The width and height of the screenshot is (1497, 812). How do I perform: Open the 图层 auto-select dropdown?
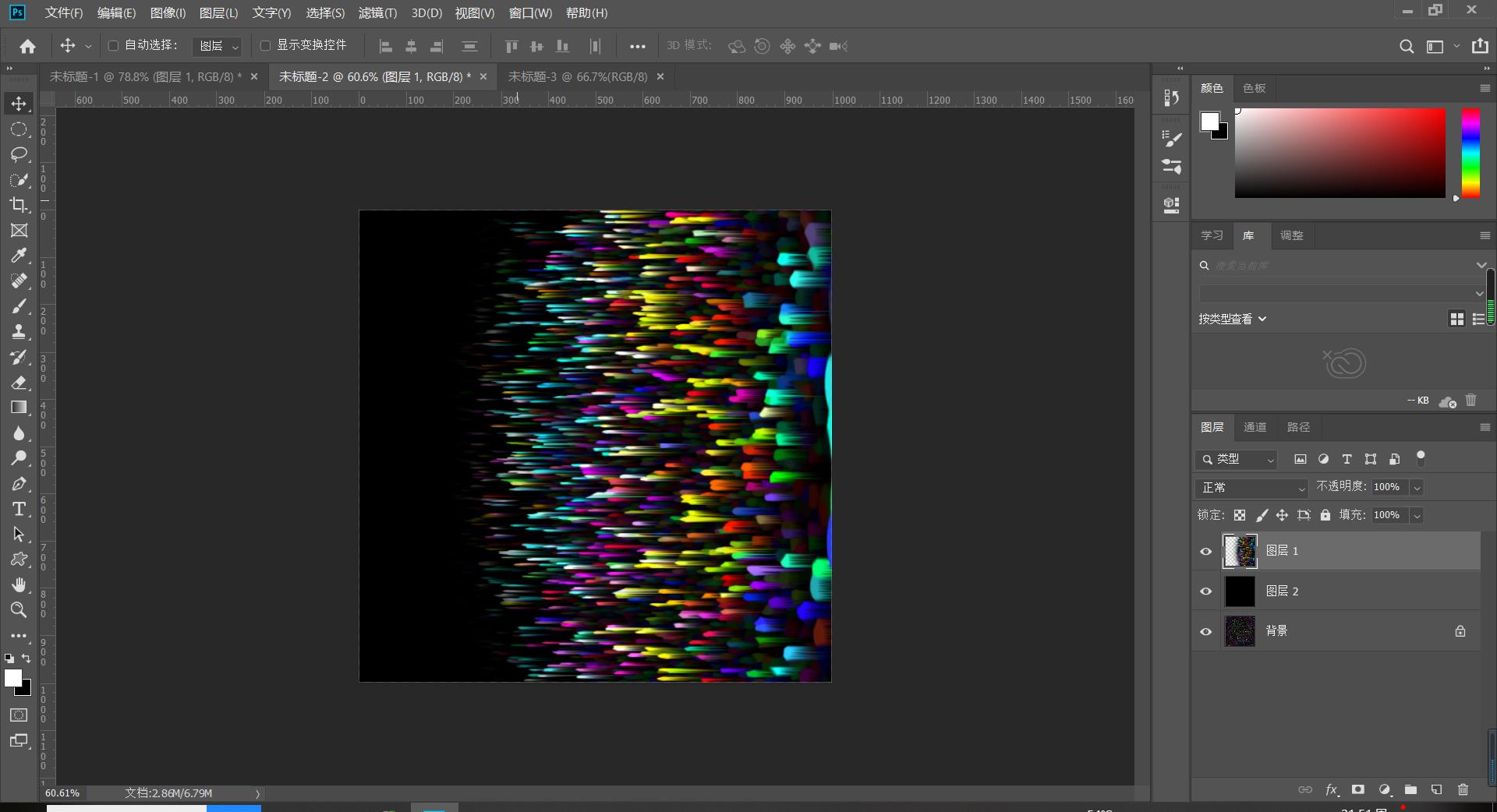(x=217, y=46)
